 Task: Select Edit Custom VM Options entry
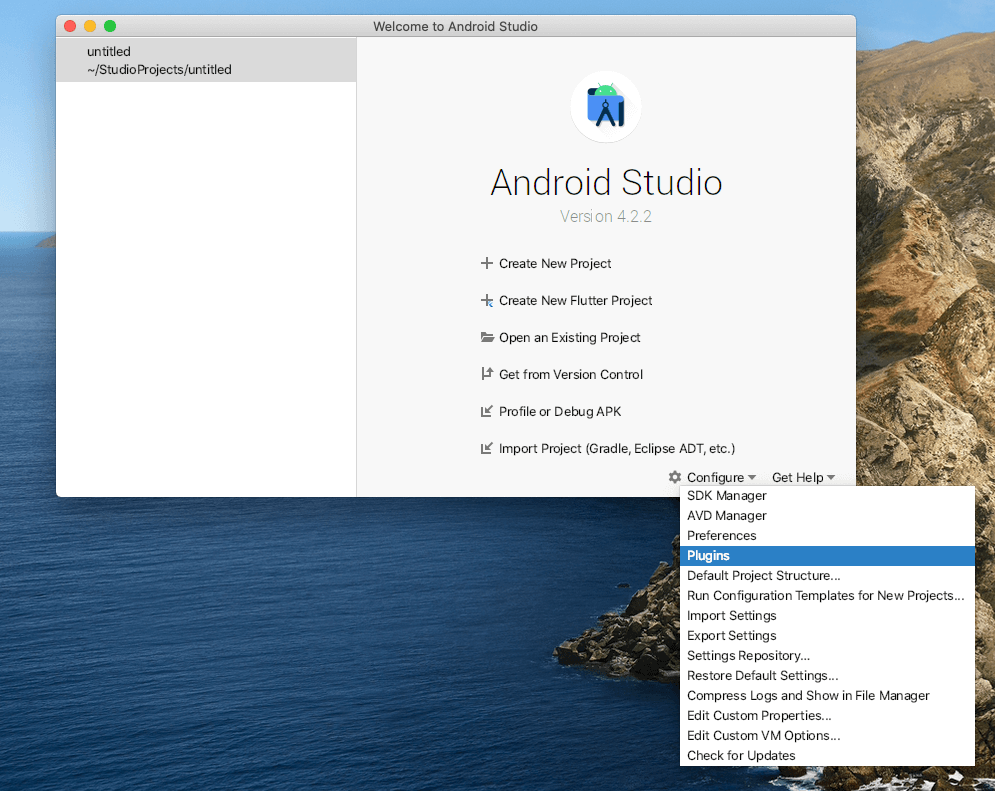[x=763, y=736]
